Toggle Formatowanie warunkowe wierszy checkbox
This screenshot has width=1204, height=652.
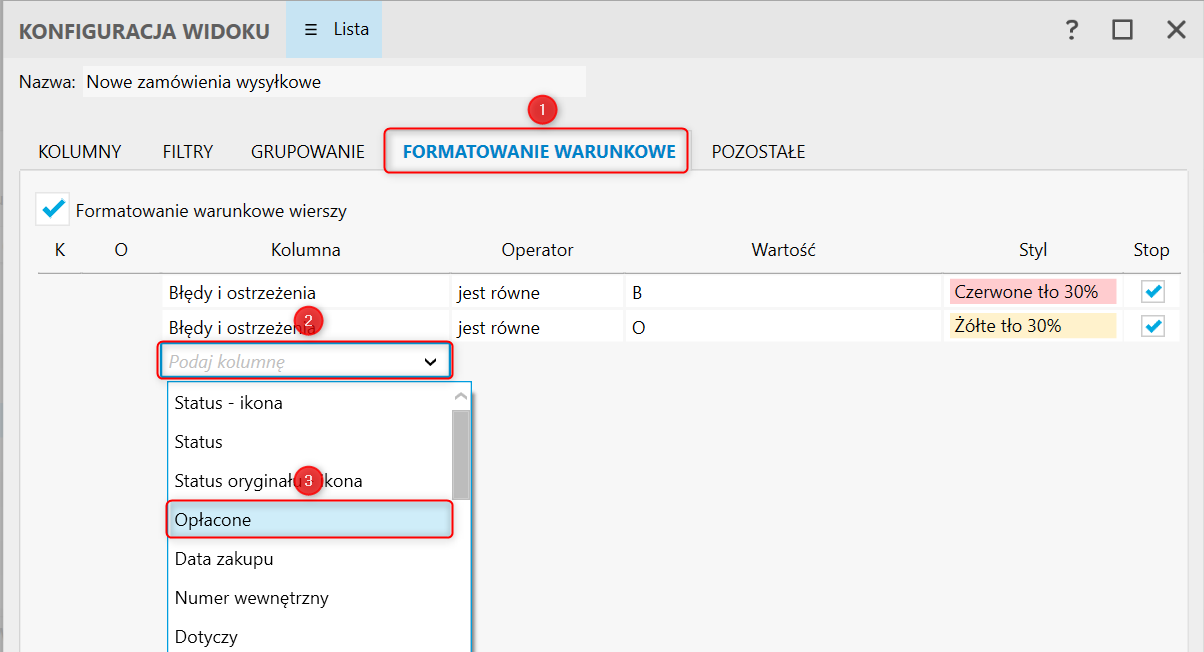pos(52,210)
